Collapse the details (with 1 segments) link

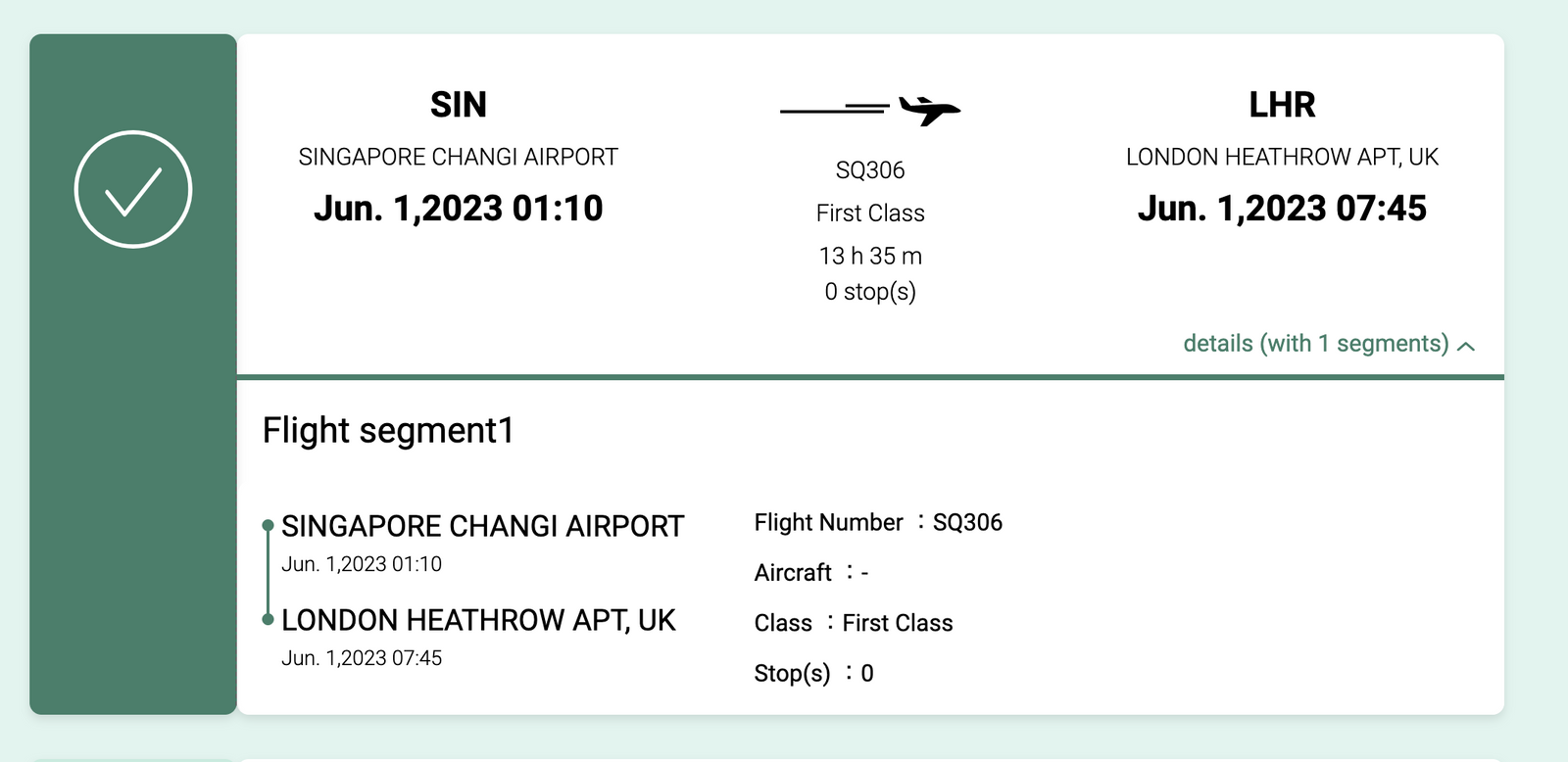1329,344
